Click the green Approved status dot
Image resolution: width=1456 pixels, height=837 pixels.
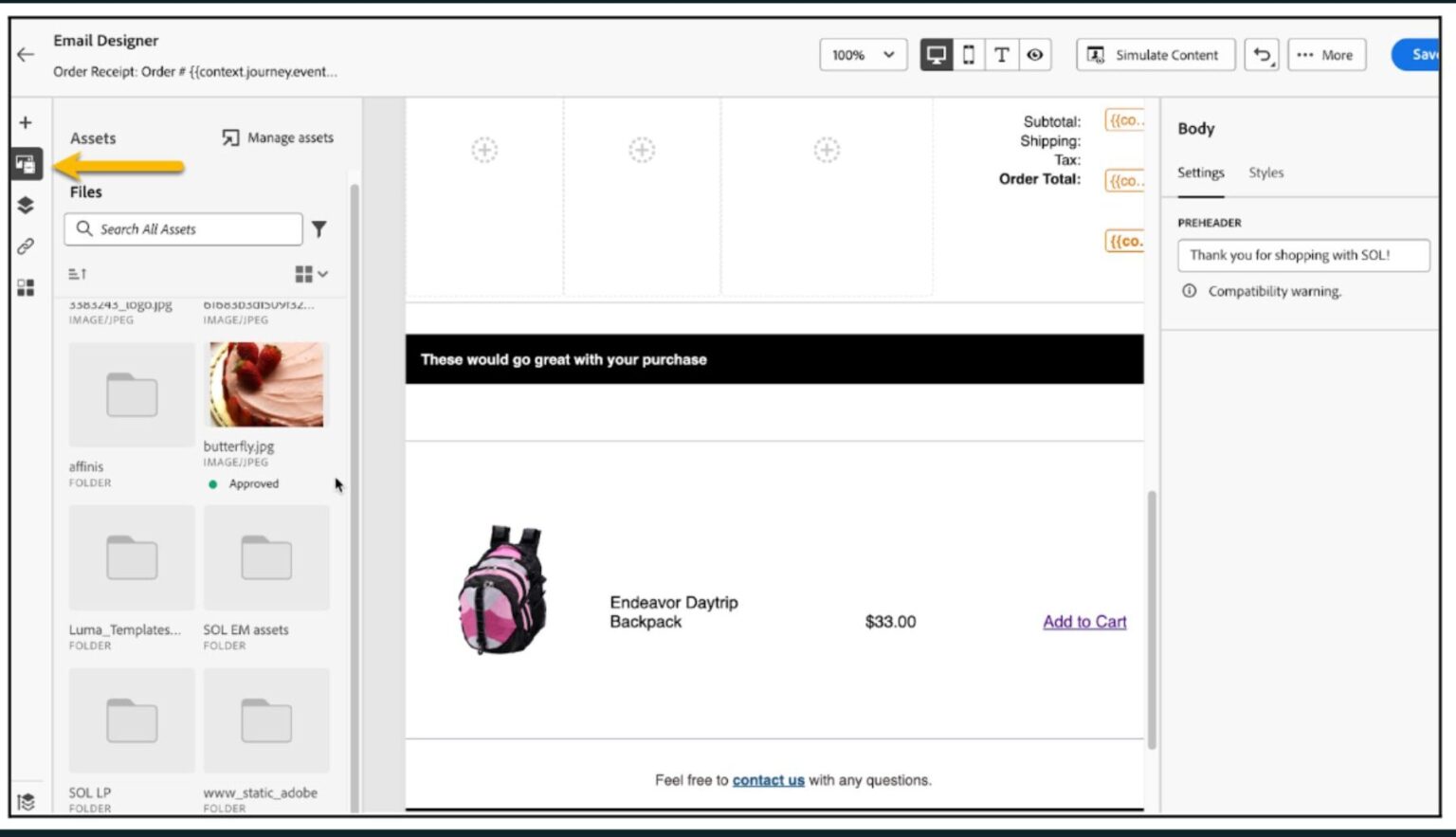pyautogui.click(x=213, y=483)
